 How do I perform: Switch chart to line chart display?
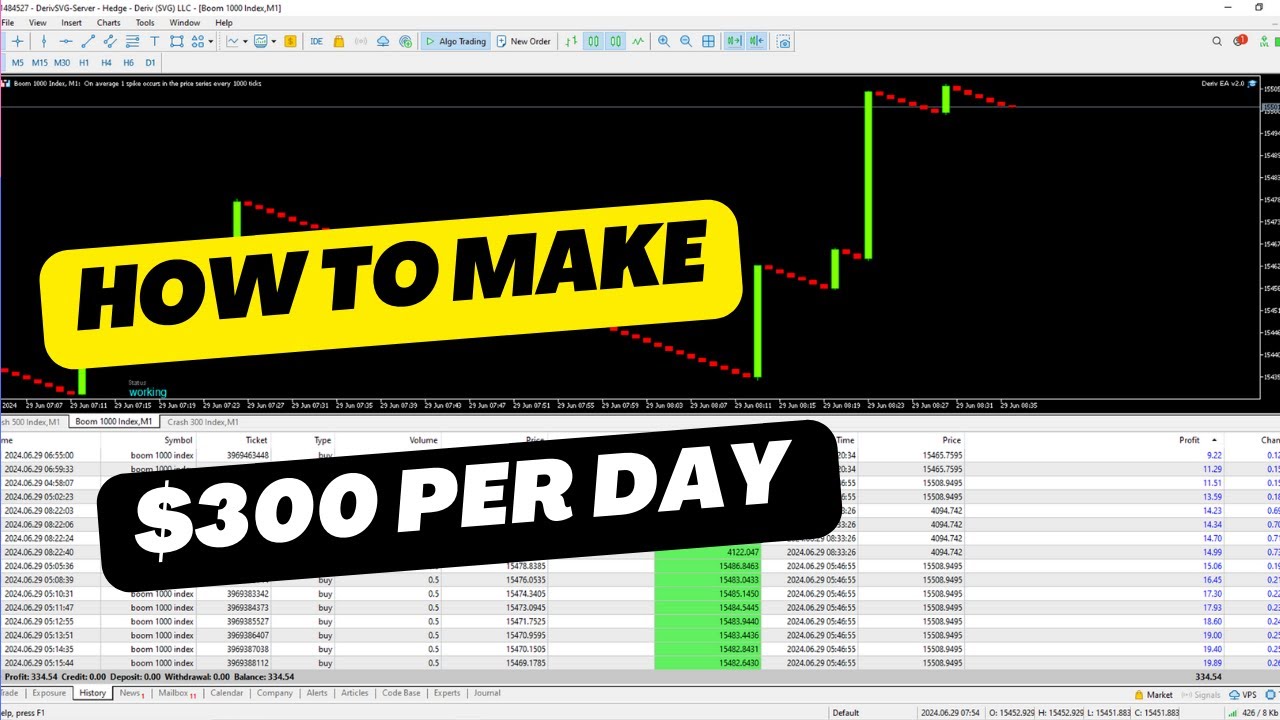coord(637,42)
